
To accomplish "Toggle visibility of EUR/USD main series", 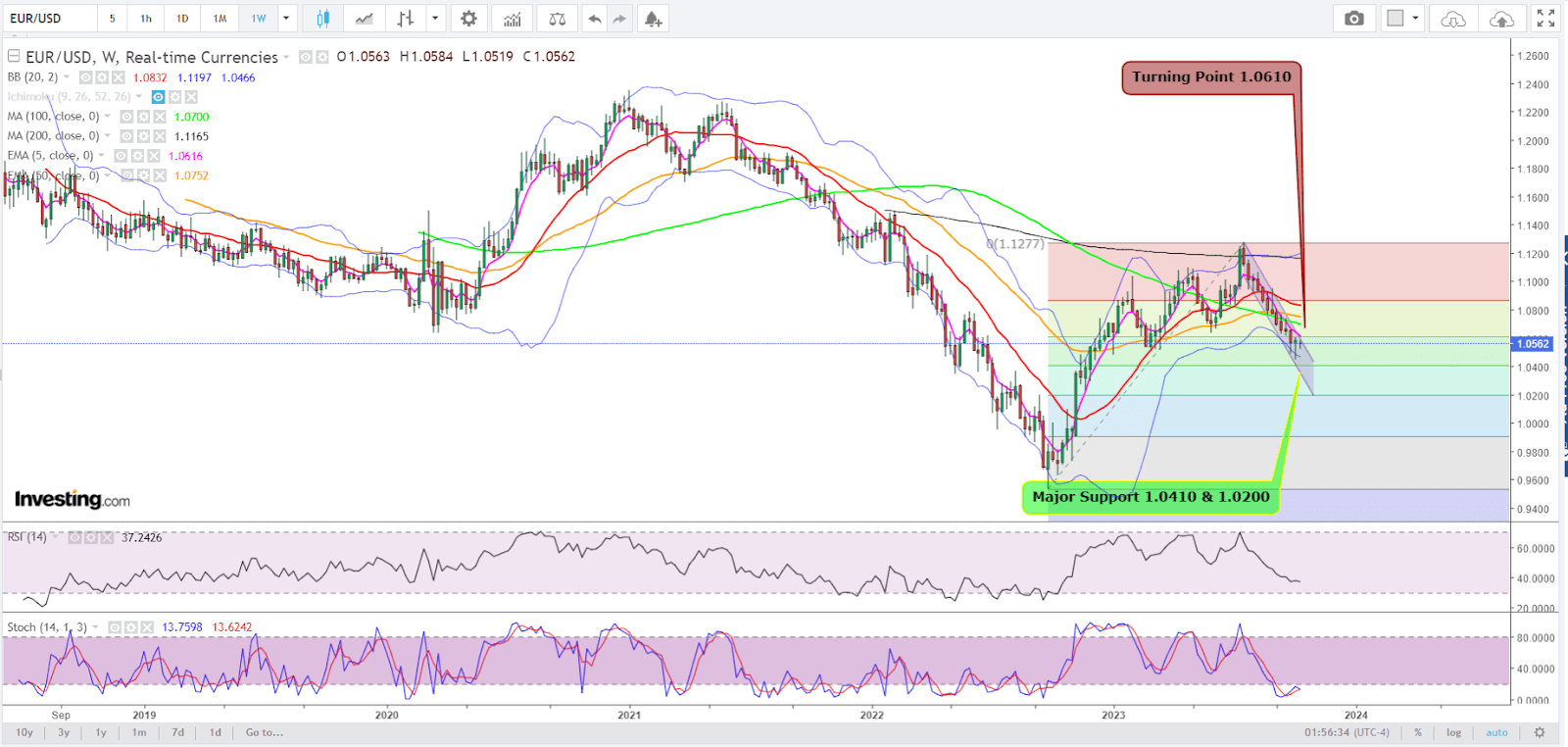I will (x=305, y=58).
